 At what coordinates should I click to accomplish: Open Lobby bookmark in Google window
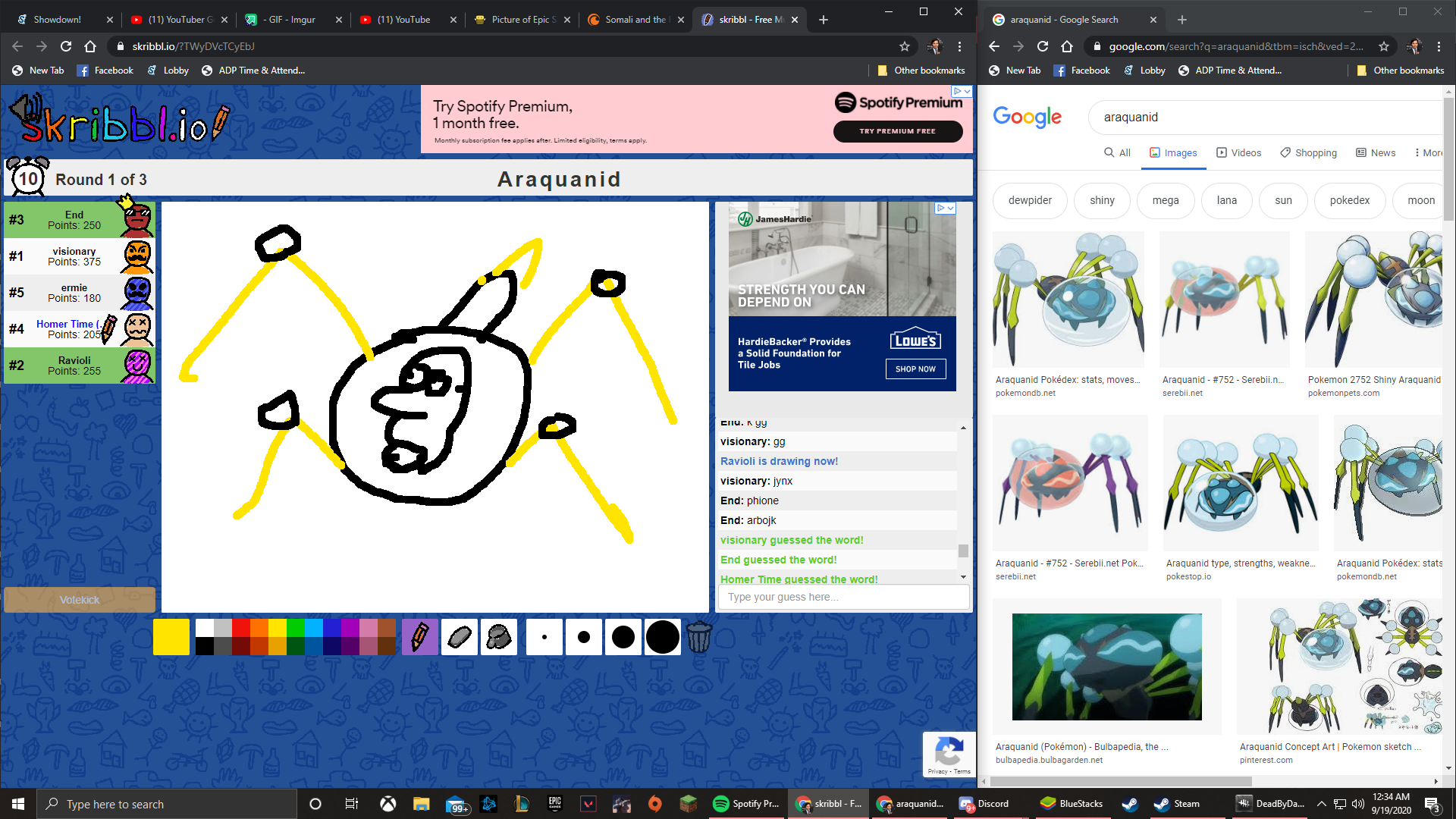1144,71
